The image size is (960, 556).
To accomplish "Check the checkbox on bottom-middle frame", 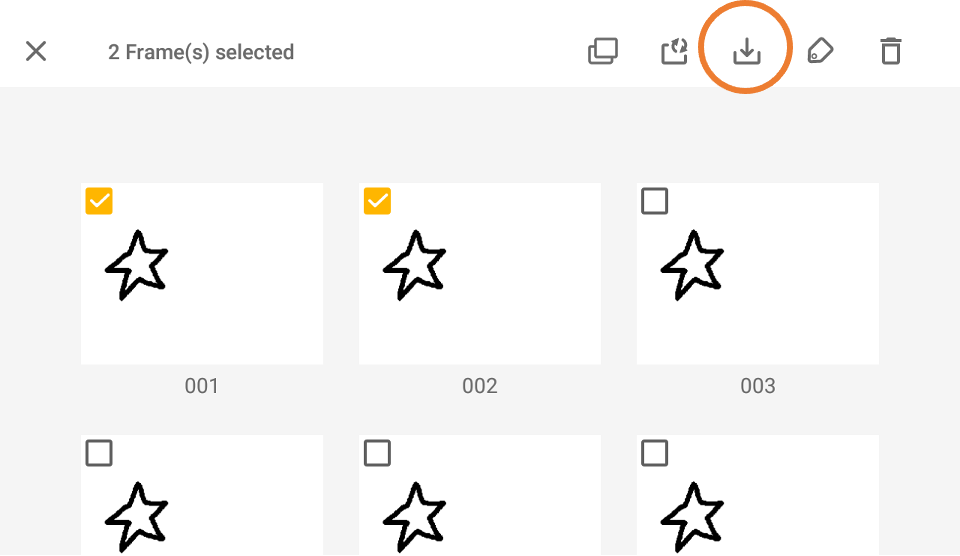I will (377, 453).
